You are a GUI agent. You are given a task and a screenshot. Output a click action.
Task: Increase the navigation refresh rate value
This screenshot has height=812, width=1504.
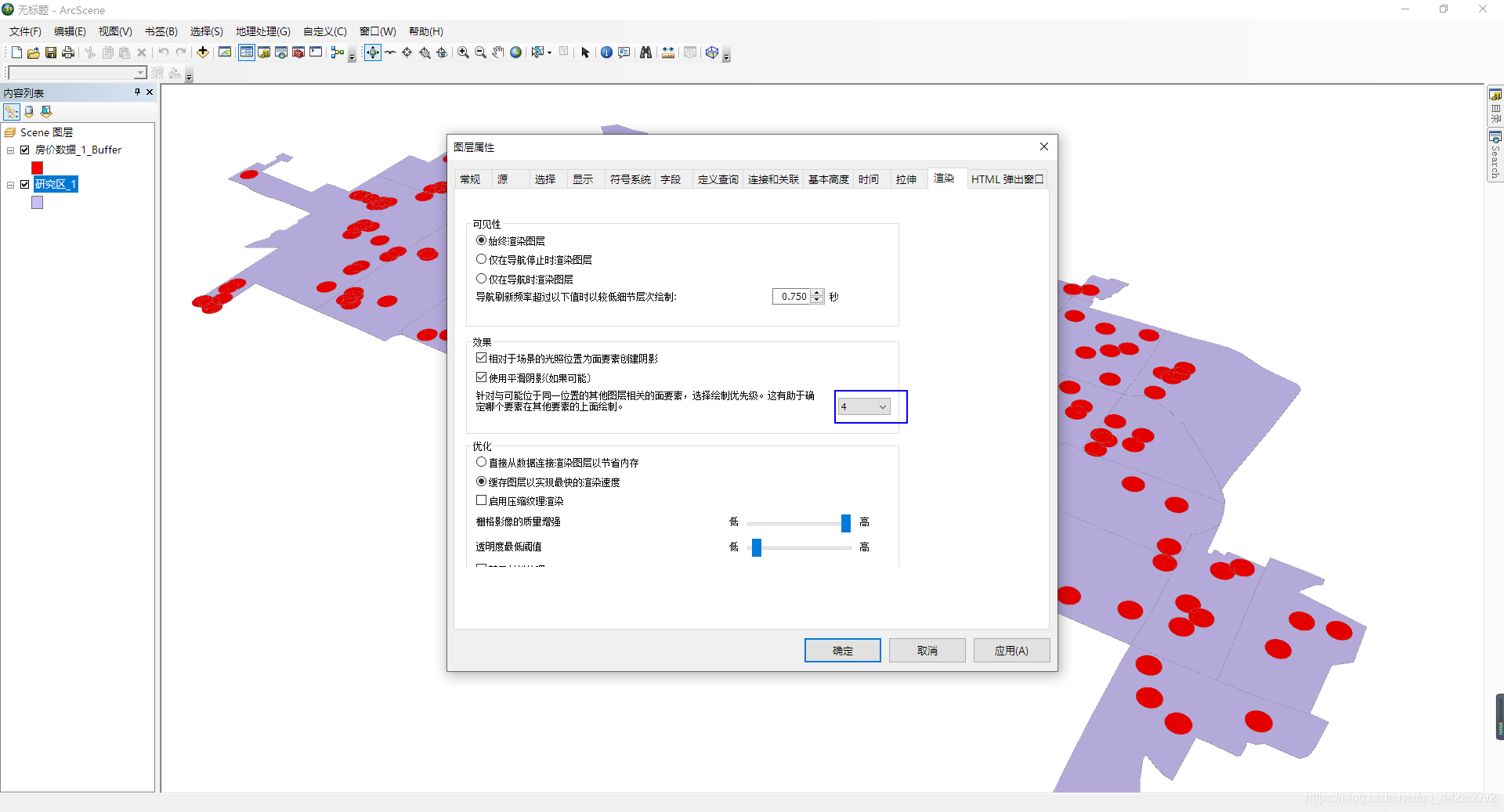click(x=817, y=293)
